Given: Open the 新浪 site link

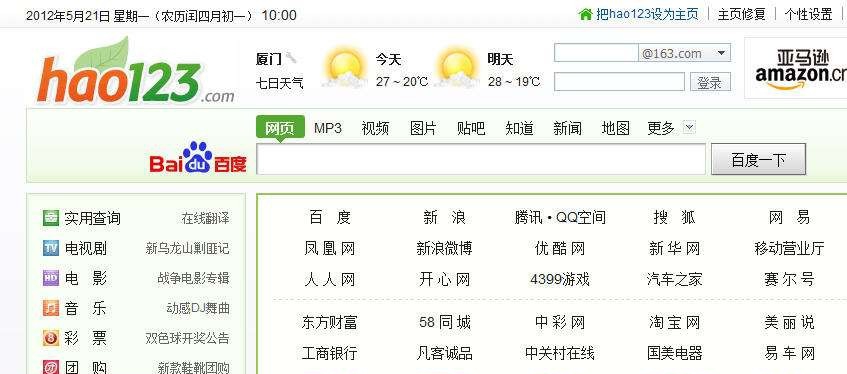Looking at the screenshot, I should (444, 218).
